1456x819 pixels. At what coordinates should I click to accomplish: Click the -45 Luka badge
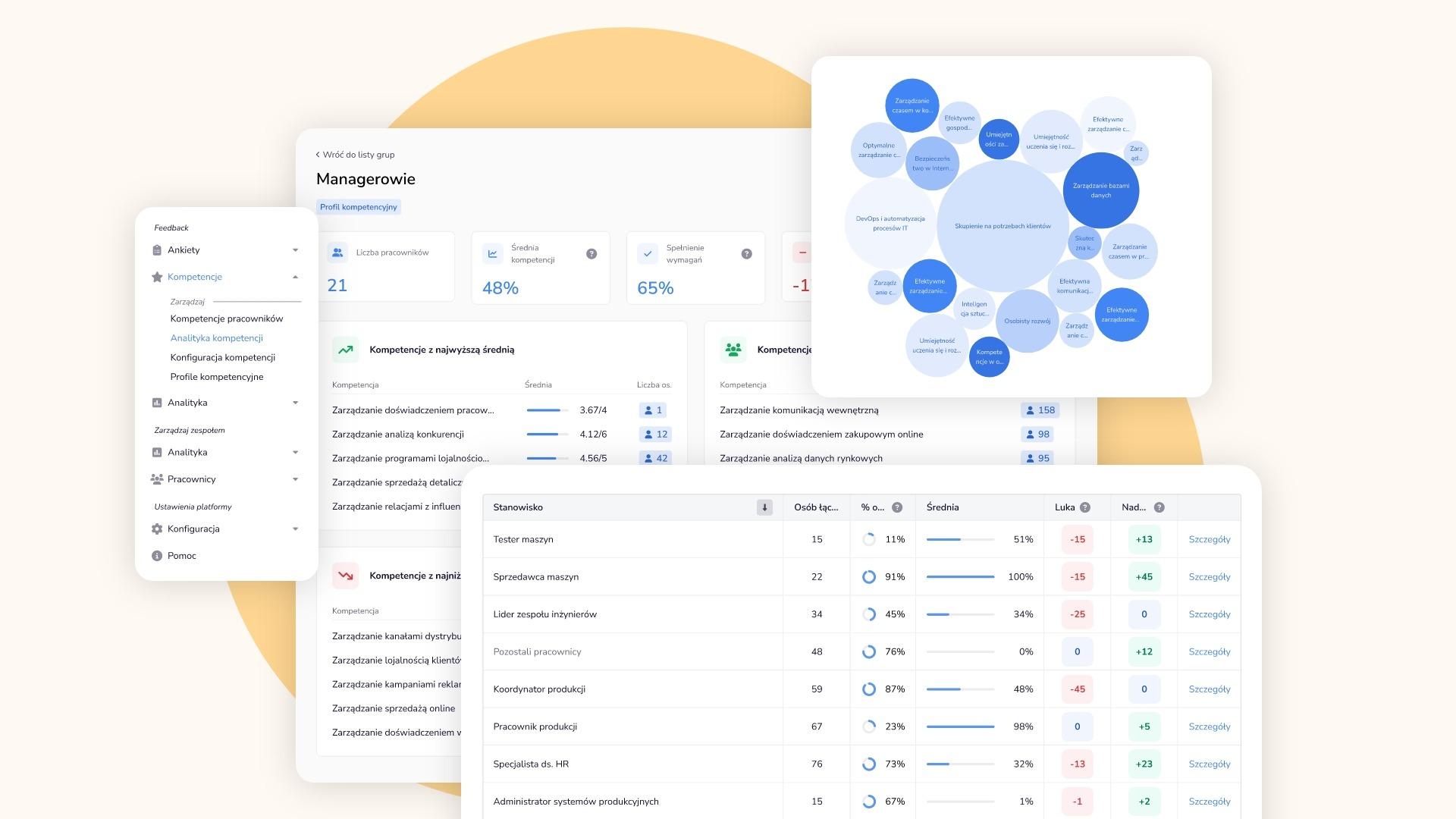pyautogui.click(x=1078, y=689)
